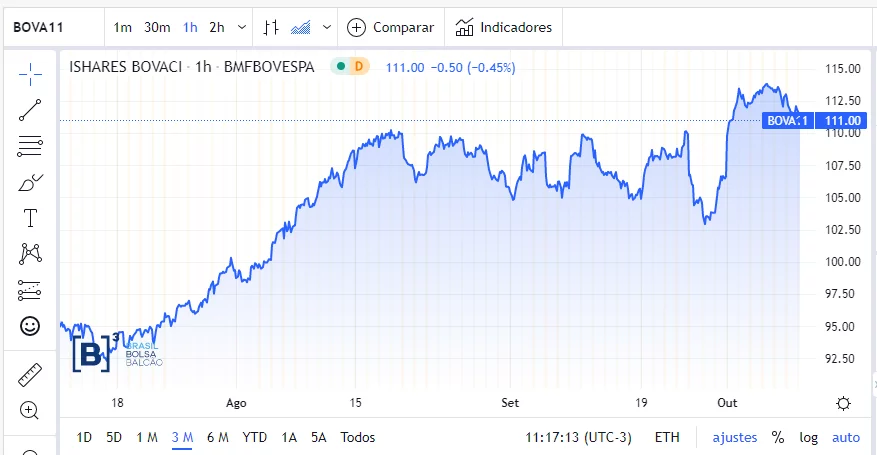Expand the chart style dropdown
Viewport: 877px width, 455px height.
pyautogui.click(x=327, y=27)
